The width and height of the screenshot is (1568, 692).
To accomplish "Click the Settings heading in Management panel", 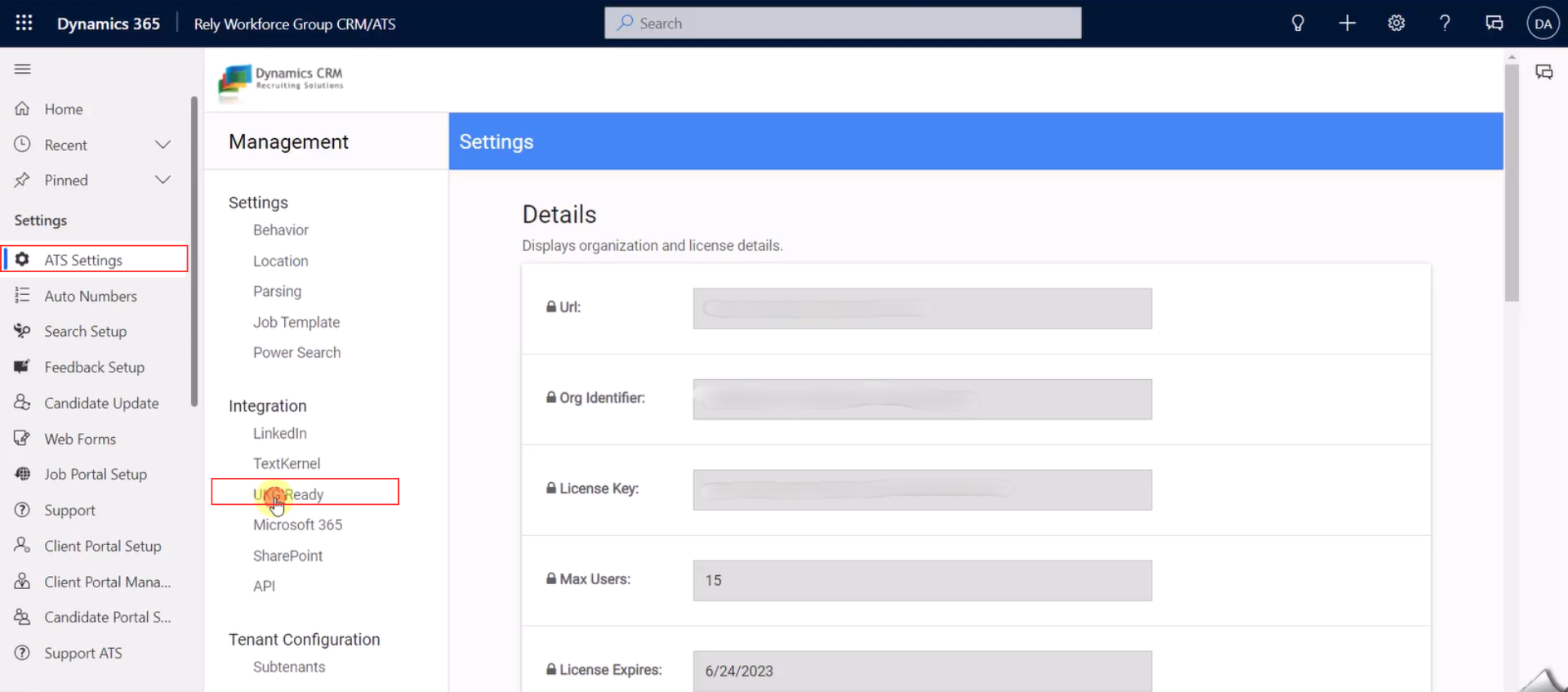I will click(x=258, y=203).
